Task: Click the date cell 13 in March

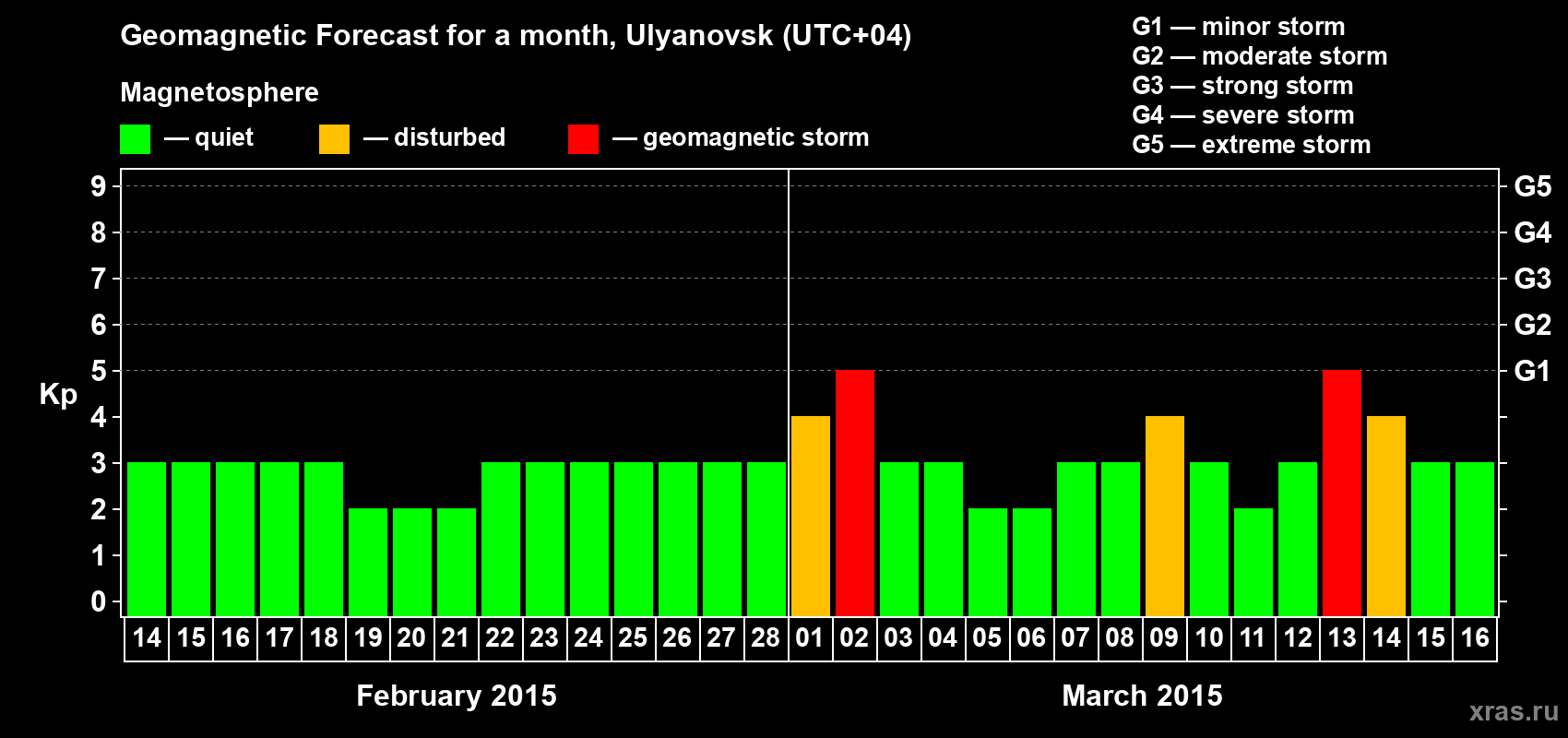Action: pos(1342,638)
